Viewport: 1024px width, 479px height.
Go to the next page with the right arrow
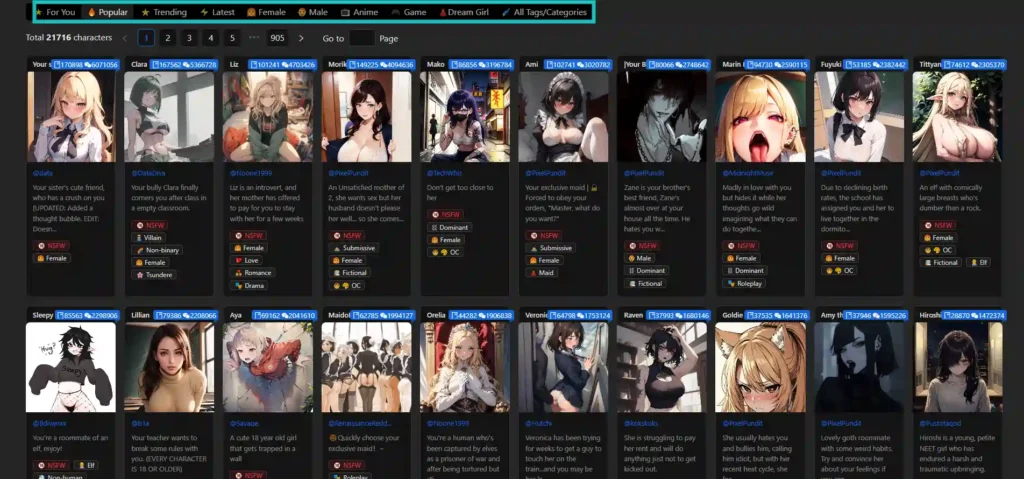click(301, 38)
